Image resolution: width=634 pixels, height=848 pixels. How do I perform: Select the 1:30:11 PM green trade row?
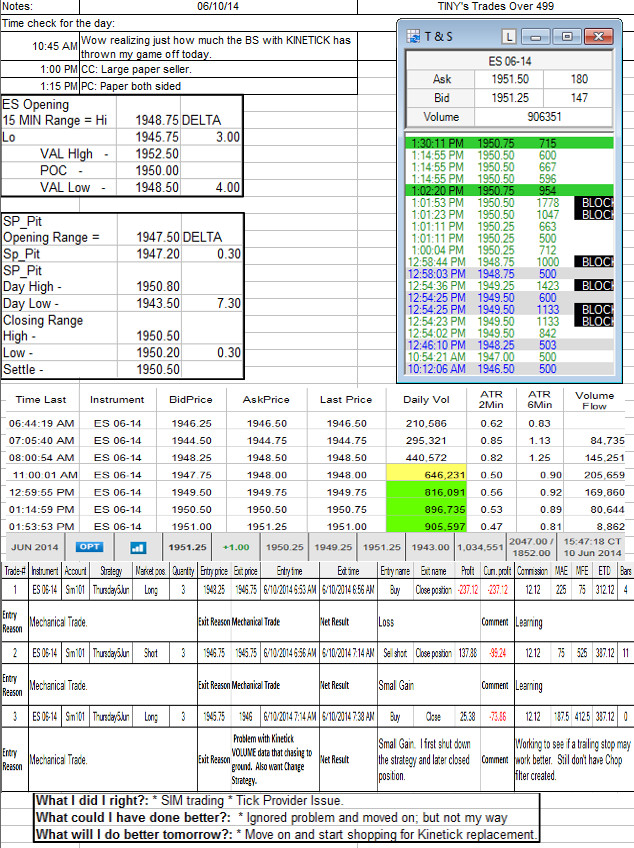pyautogui.click(x=510, y=143)
